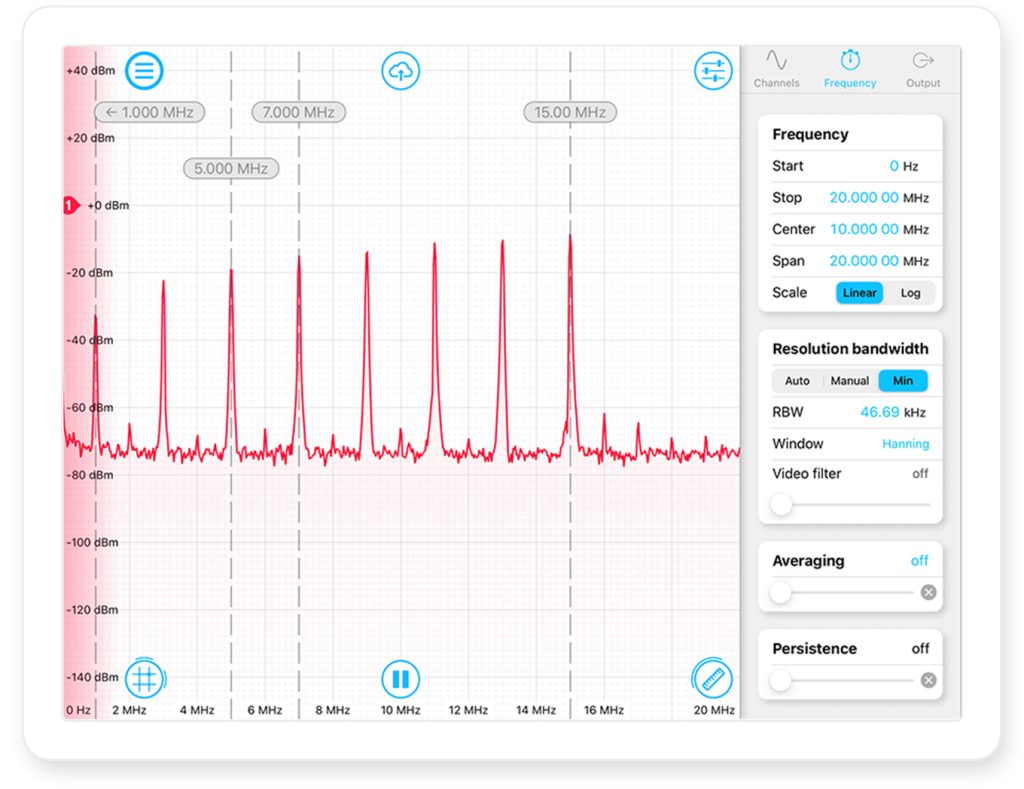1024x789 pixels.
Task: Set frequency scale to Linear
Action: (x=859, y=293)
